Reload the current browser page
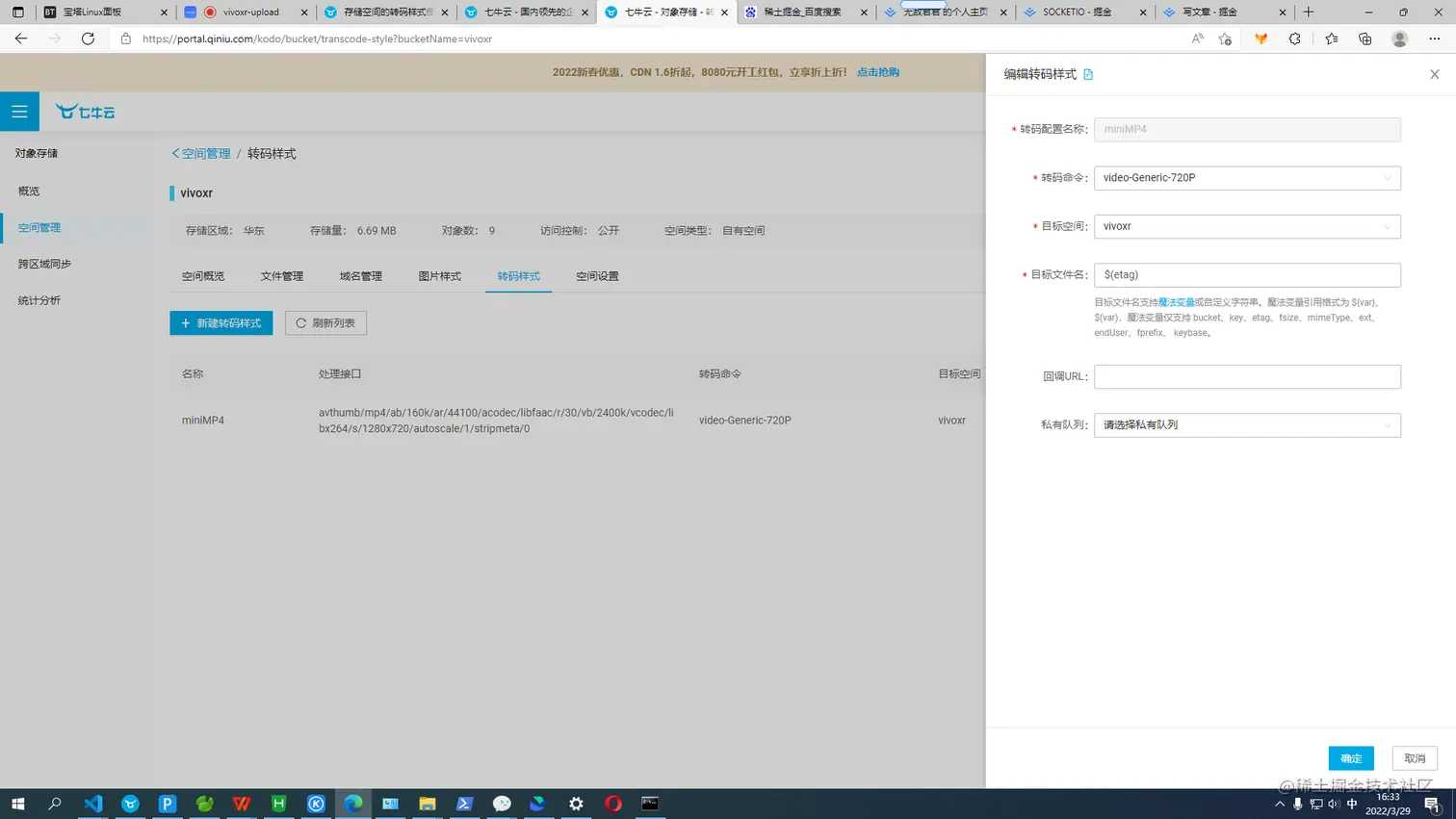Viewport: 1456px width, 819px height. (x=88, y=38)
